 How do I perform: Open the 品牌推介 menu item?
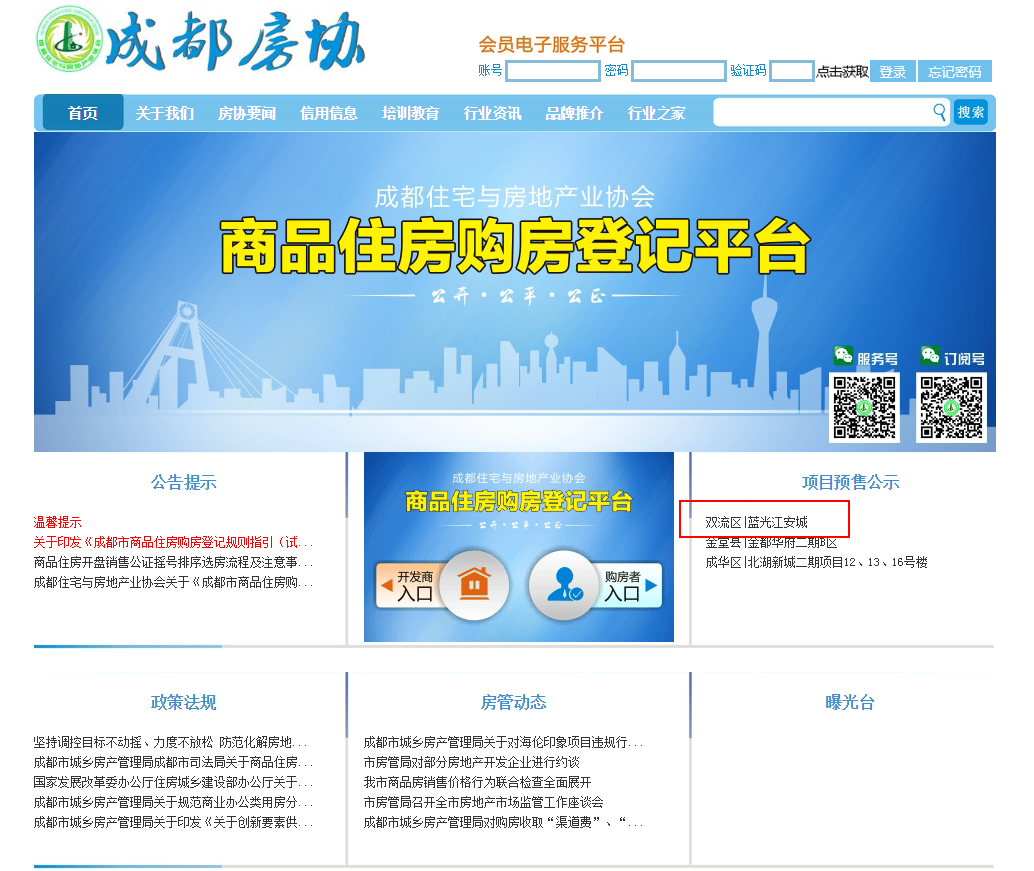pyautogui.click(x=574, y=113)
